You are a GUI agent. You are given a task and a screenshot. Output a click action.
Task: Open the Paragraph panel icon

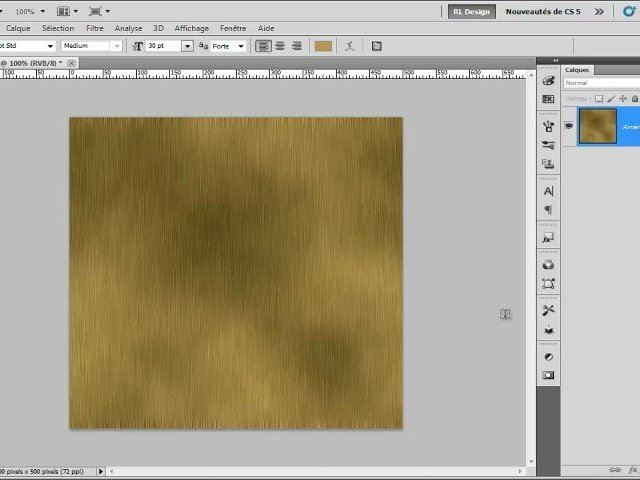(548, 210)
